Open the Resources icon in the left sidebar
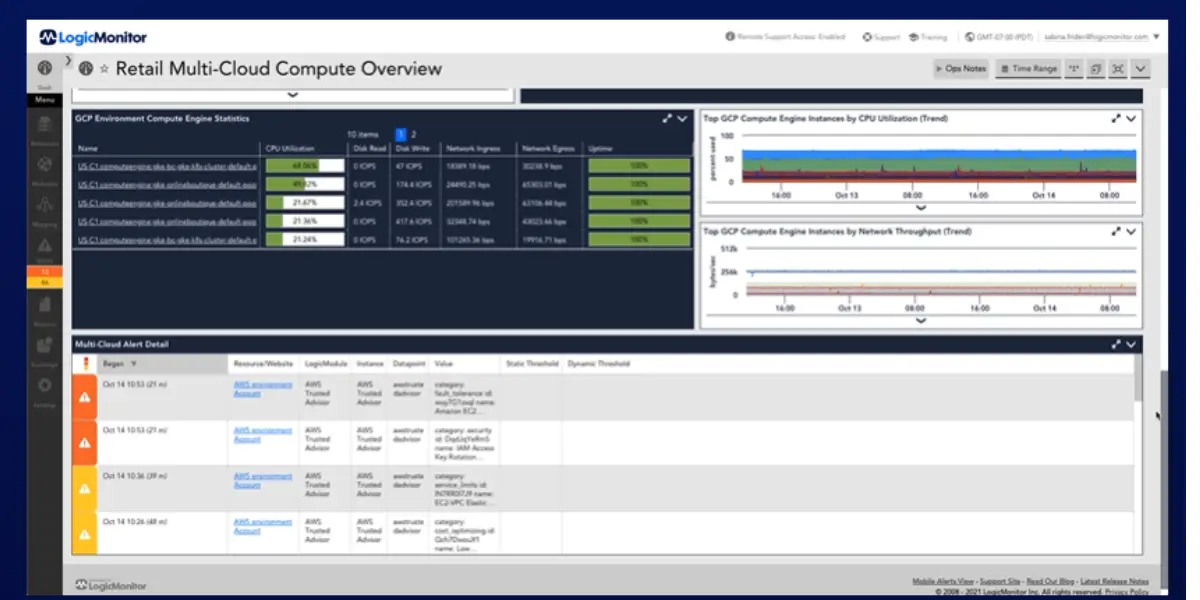The height and width of the screenshot is (600, 1200). tap(45, 125)
